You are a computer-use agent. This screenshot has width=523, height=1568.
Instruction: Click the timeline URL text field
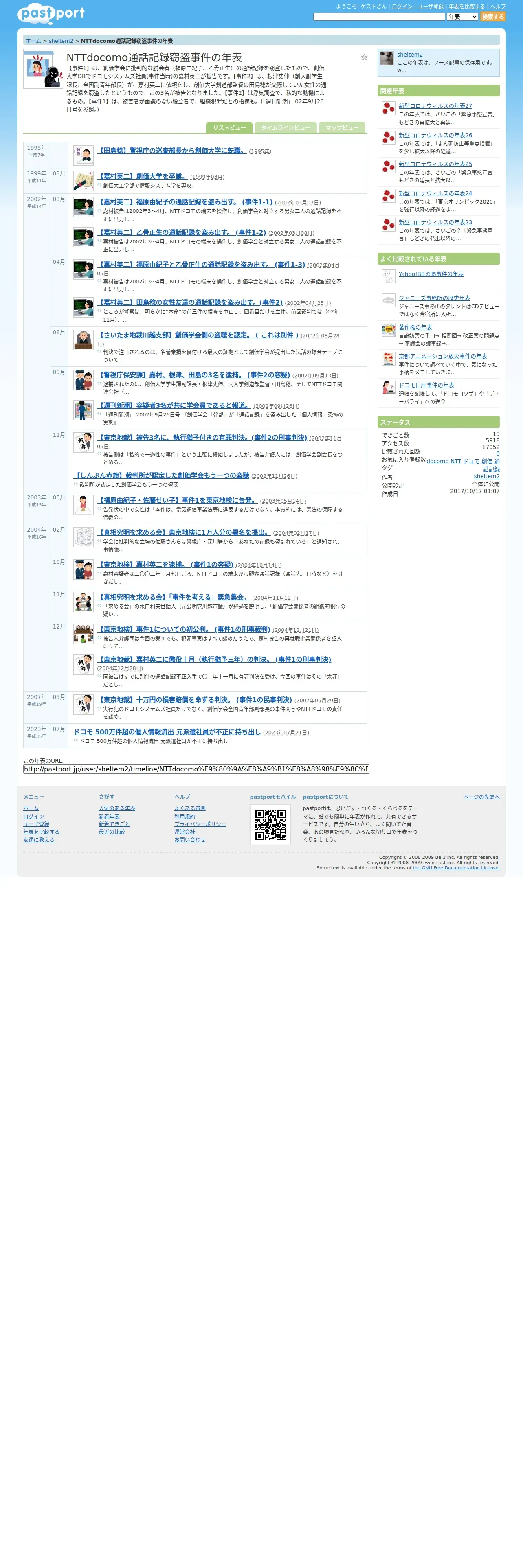[196, 769]
